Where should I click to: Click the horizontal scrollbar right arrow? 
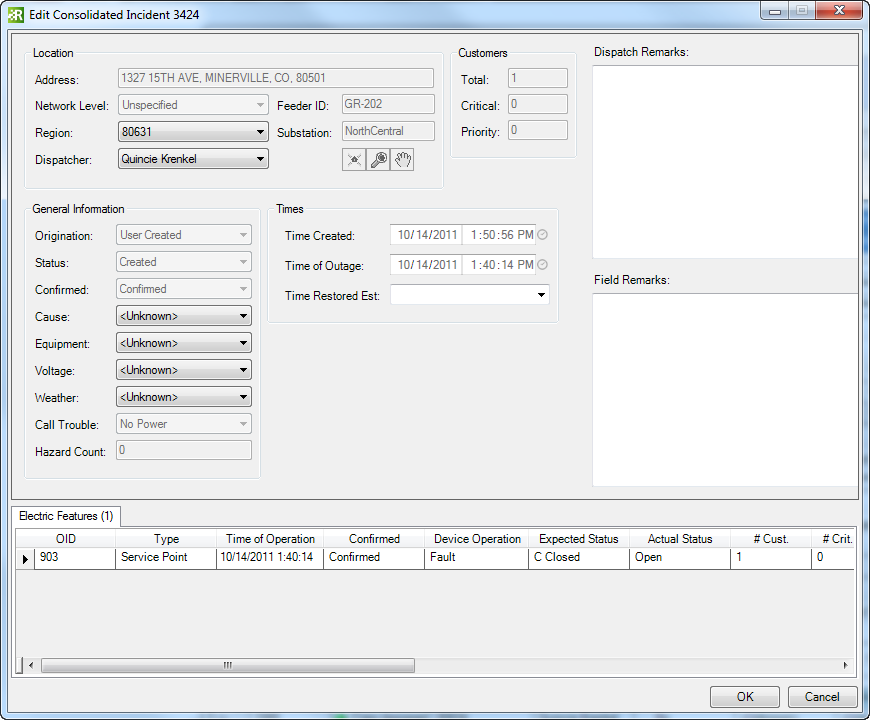click(x=846, y=665)
